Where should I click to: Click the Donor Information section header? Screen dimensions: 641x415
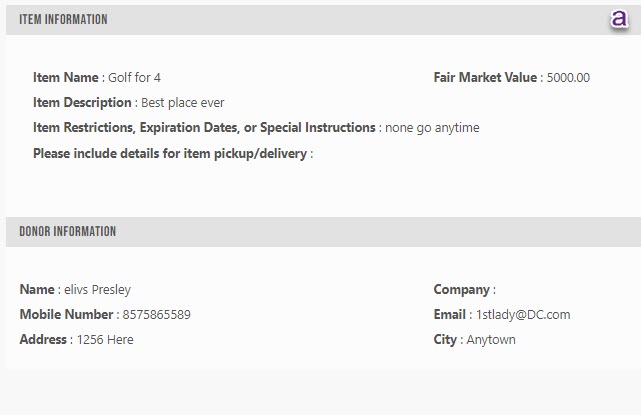point(68,231)
